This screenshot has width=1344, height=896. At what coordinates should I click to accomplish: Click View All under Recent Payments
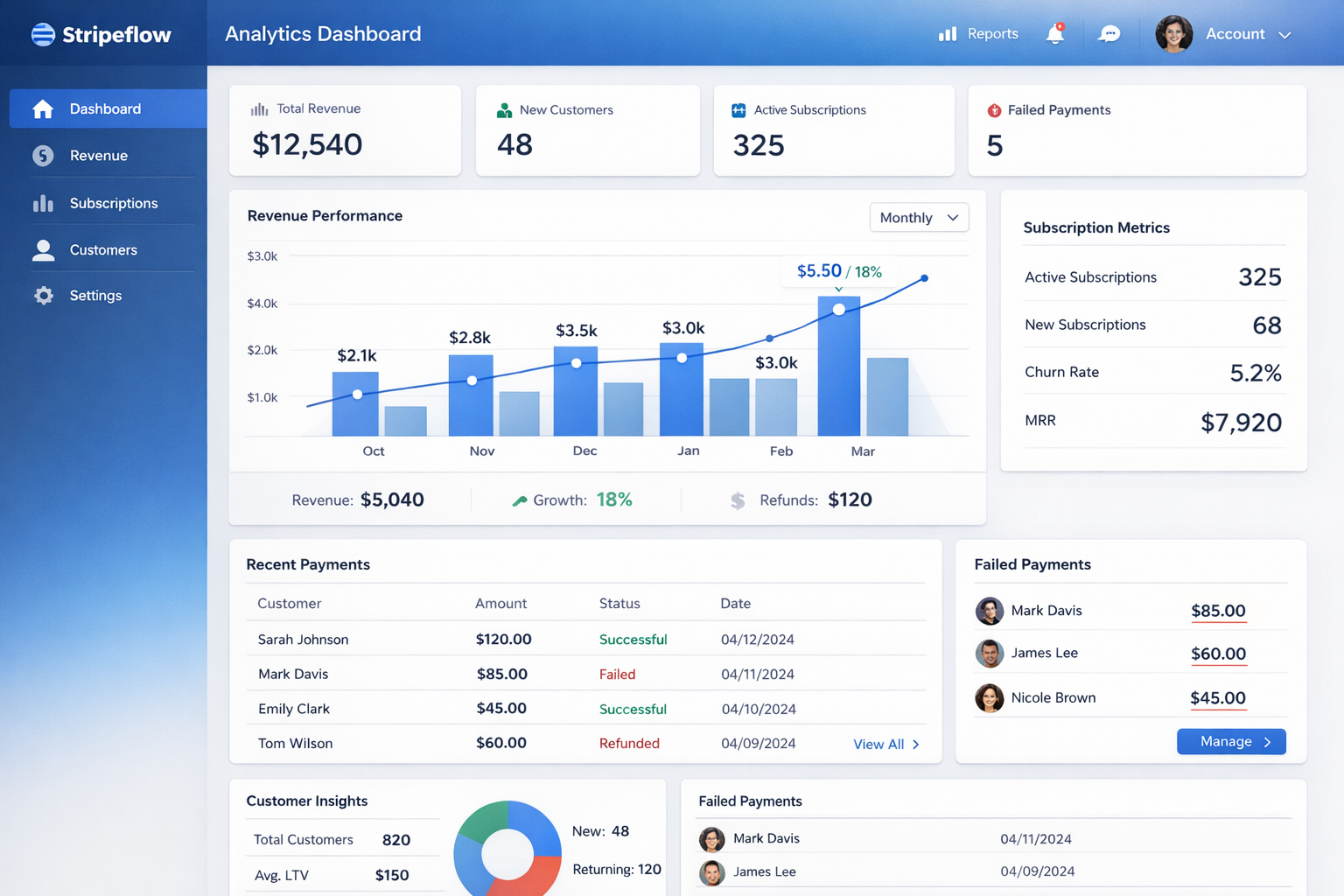(878, 744)
